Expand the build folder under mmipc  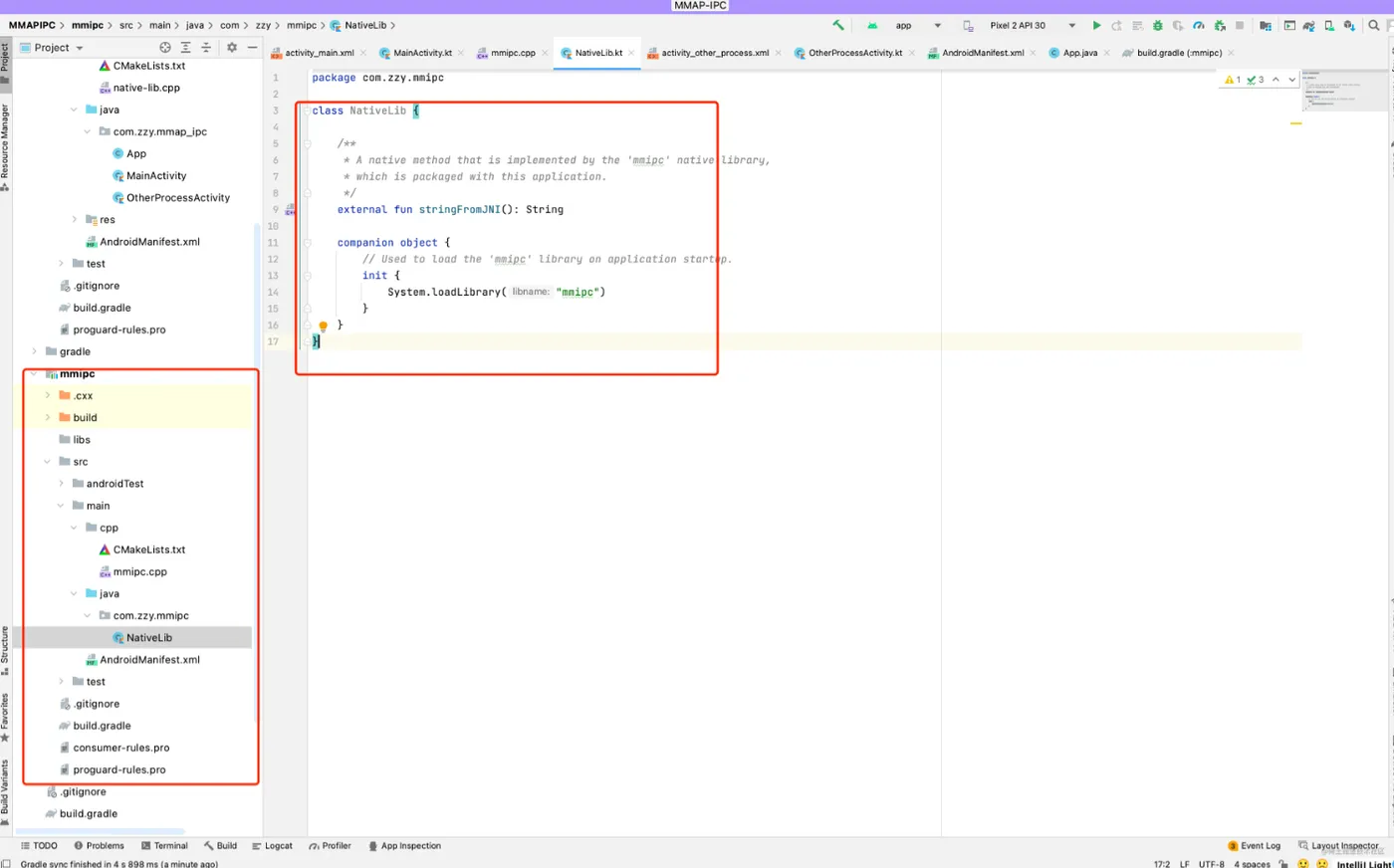tap(47, 417)
